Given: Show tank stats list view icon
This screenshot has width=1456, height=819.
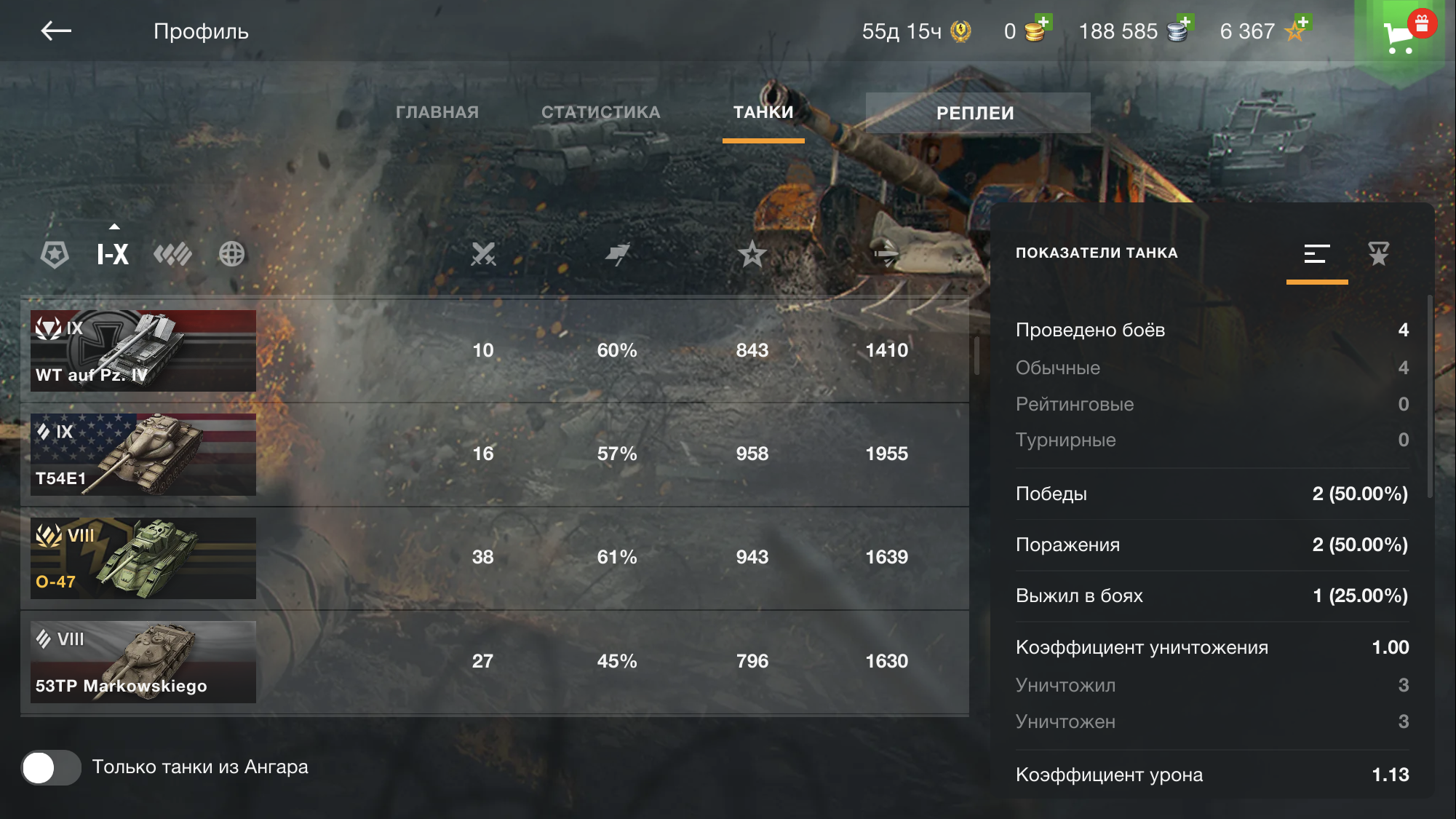Looking at the screenshot, I should pyautogui.click(x=1317, y=253).
